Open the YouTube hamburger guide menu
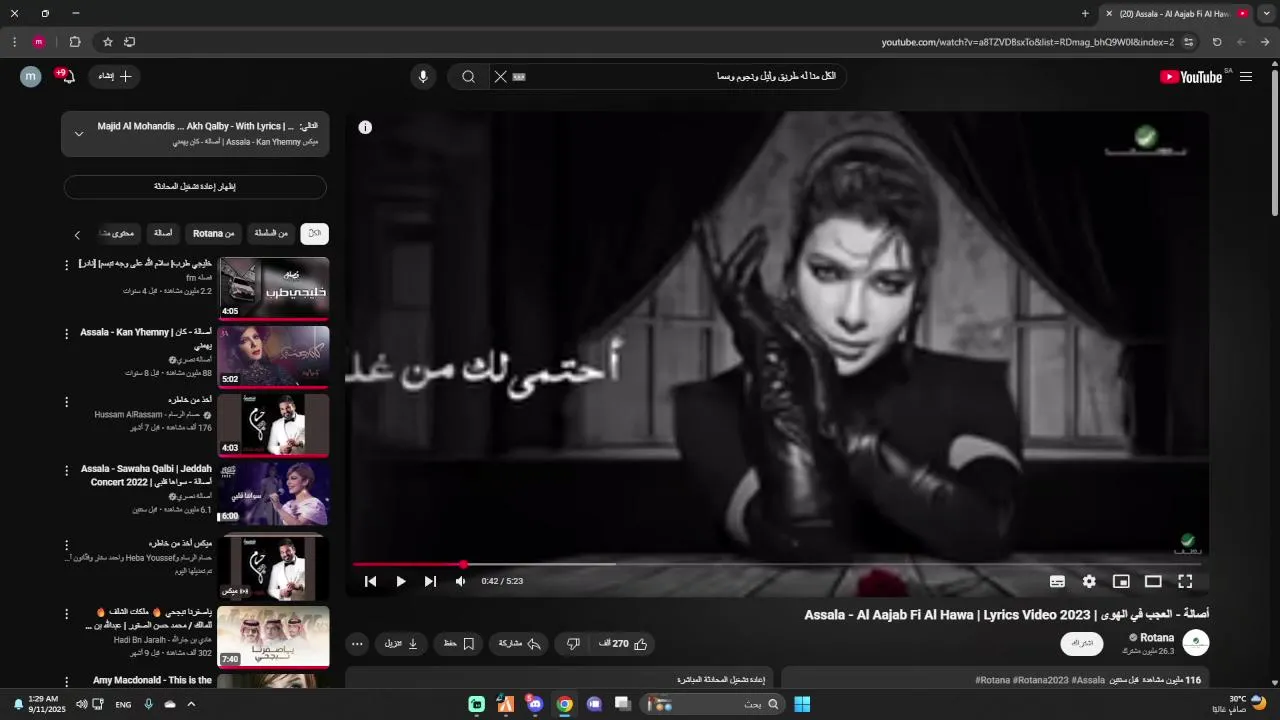The image size is (1280, 720). click(1246, 77)
